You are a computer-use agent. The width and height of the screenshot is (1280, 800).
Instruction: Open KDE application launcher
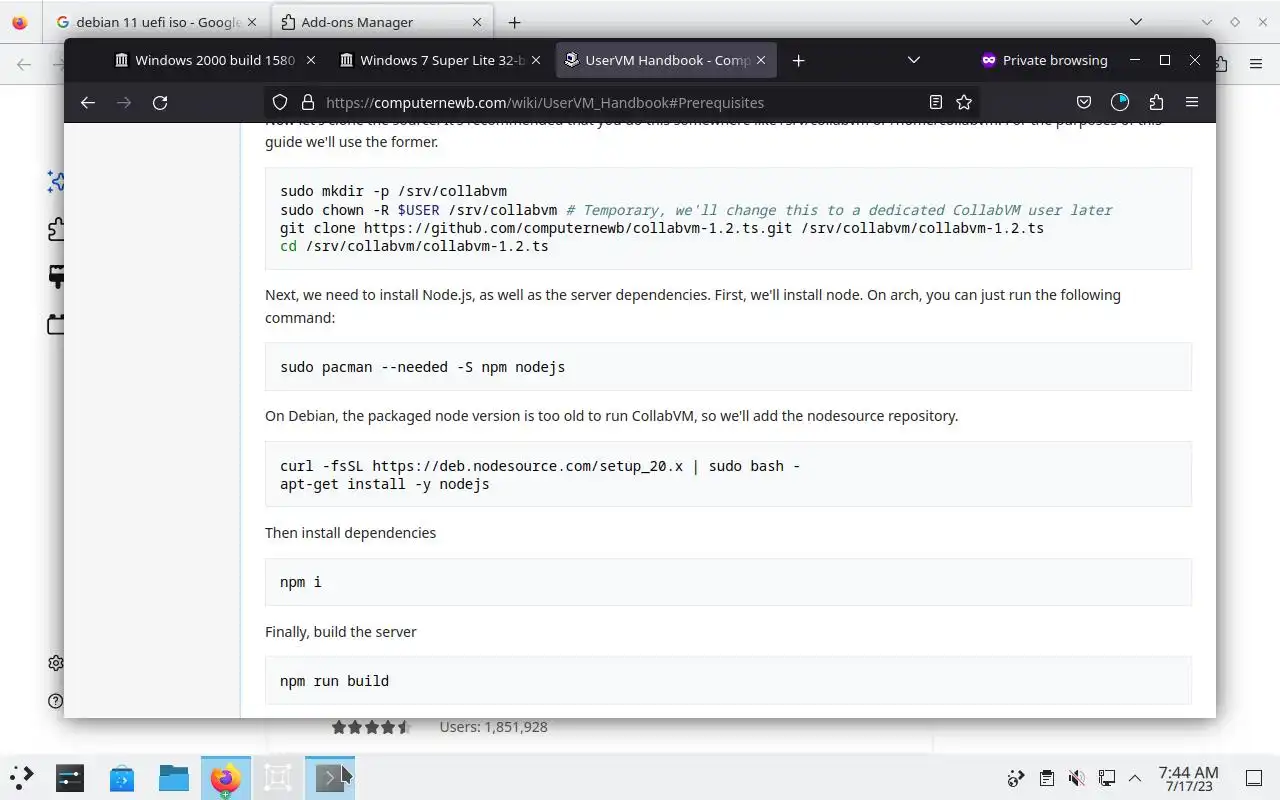(22, 777)
